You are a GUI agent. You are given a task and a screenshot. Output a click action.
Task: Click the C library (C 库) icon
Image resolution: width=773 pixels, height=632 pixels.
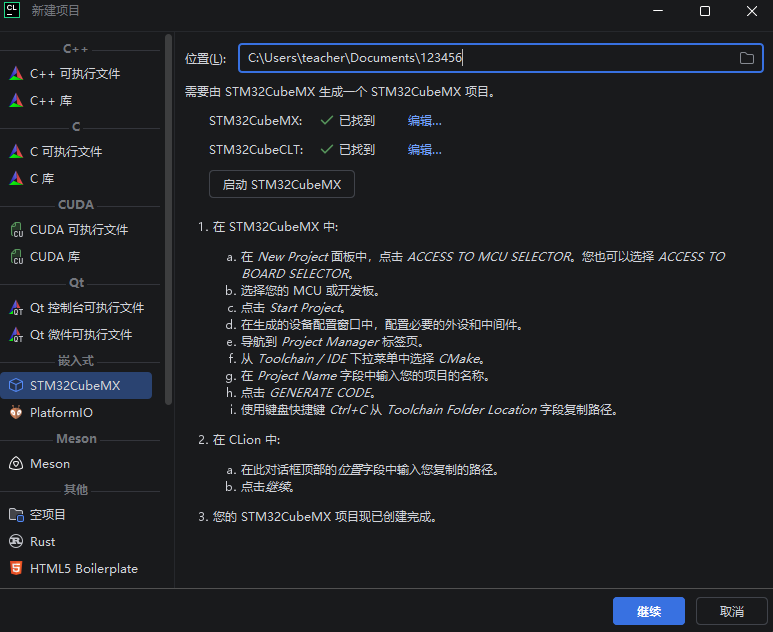(x=16, y=178)
